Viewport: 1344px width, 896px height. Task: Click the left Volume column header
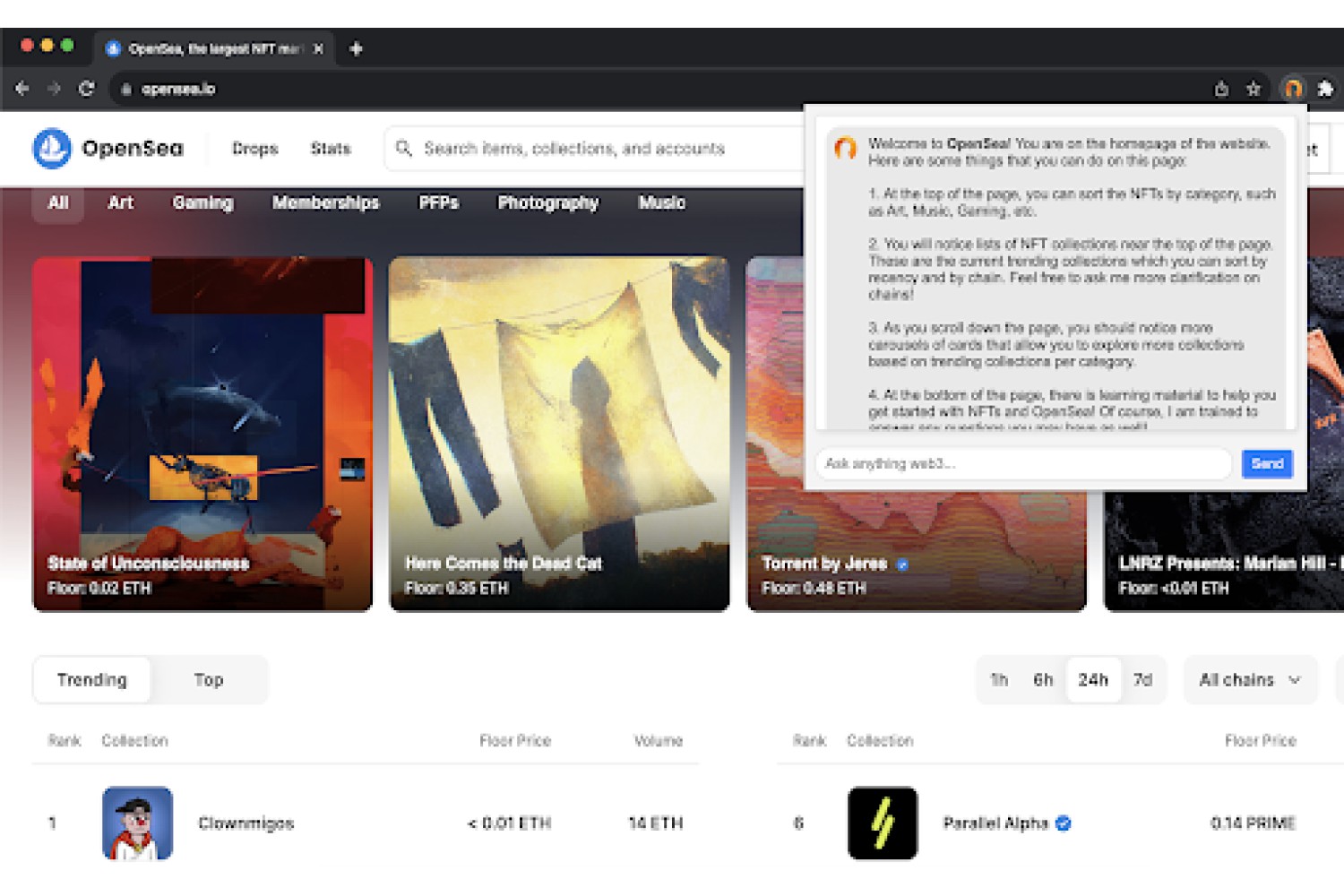[x=658, y=740]
